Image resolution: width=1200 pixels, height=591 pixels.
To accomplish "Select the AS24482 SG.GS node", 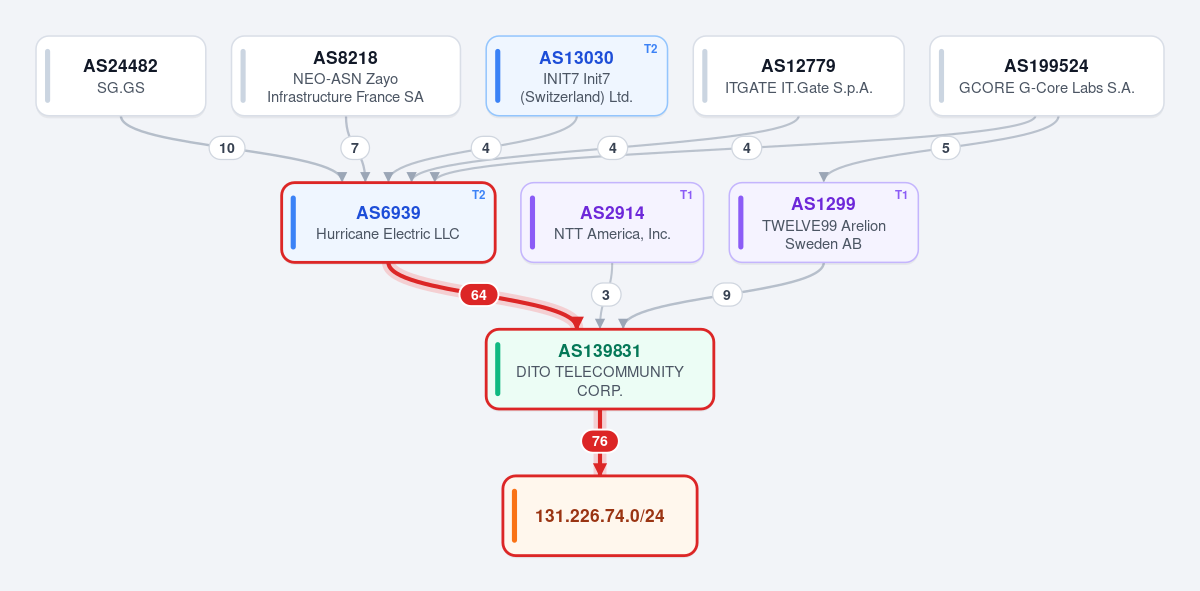I will coord(121,76).
